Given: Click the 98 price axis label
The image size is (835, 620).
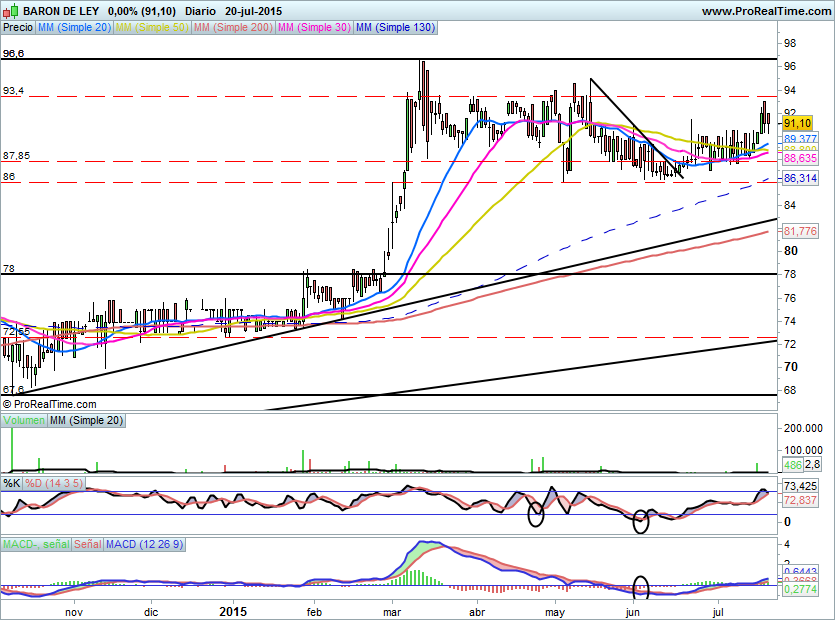Looking at the screenshot, I should pyautogui.click(x=790, y=43).
